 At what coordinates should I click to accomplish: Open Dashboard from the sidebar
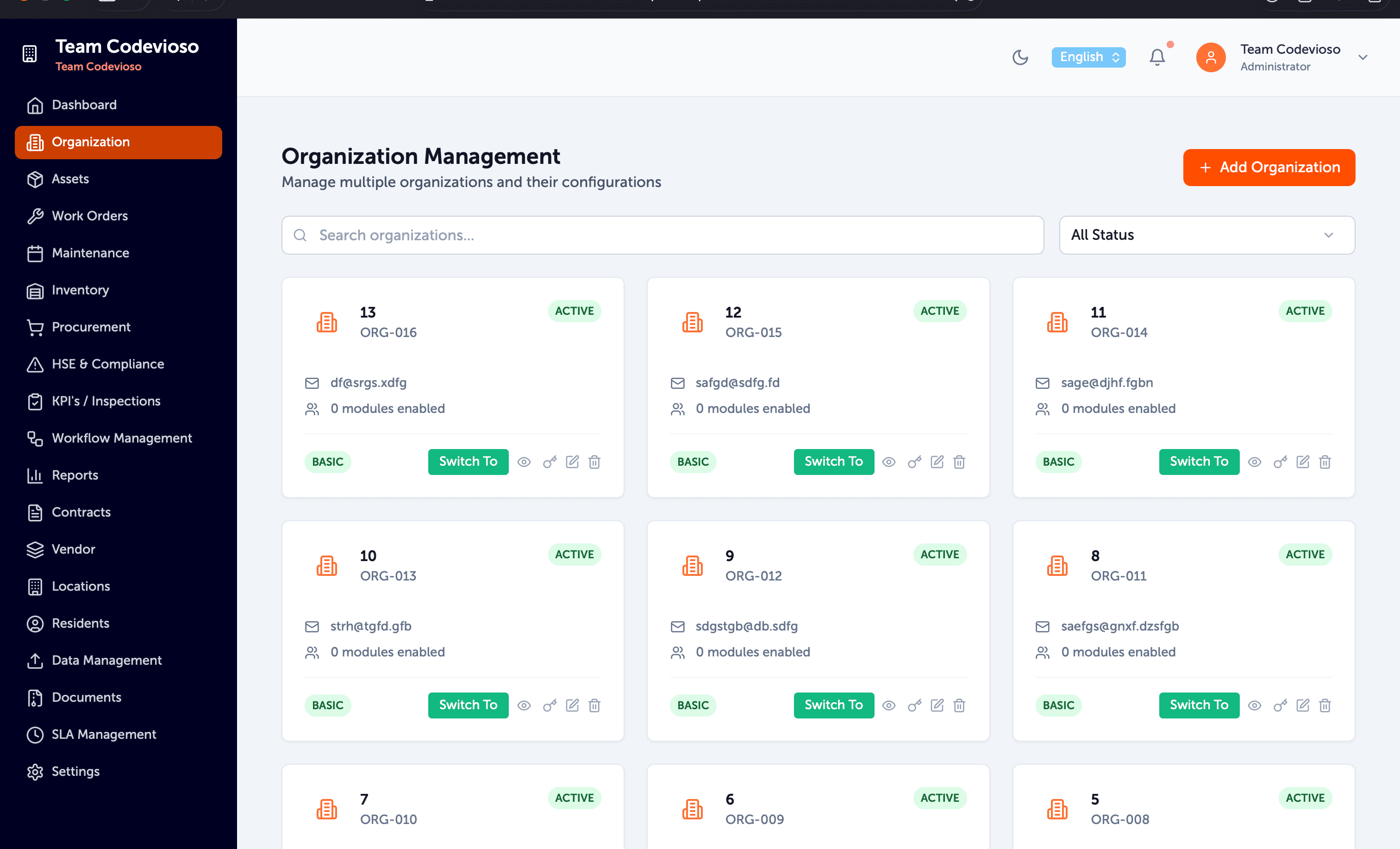coord(118,105)
